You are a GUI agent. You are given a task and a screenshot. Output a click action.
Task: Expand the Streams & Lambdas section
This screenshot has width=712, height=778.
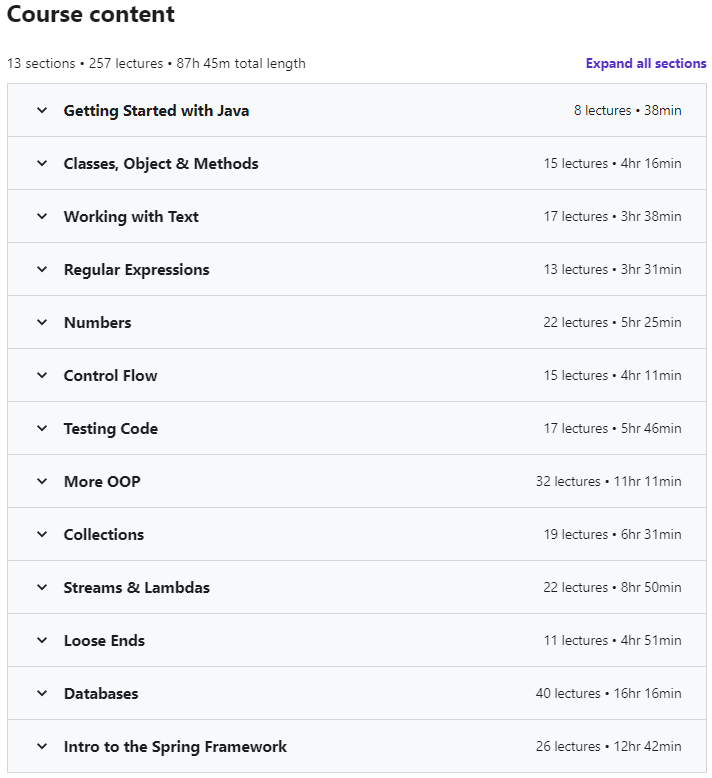pyautogui.click(x=137, y=588)
